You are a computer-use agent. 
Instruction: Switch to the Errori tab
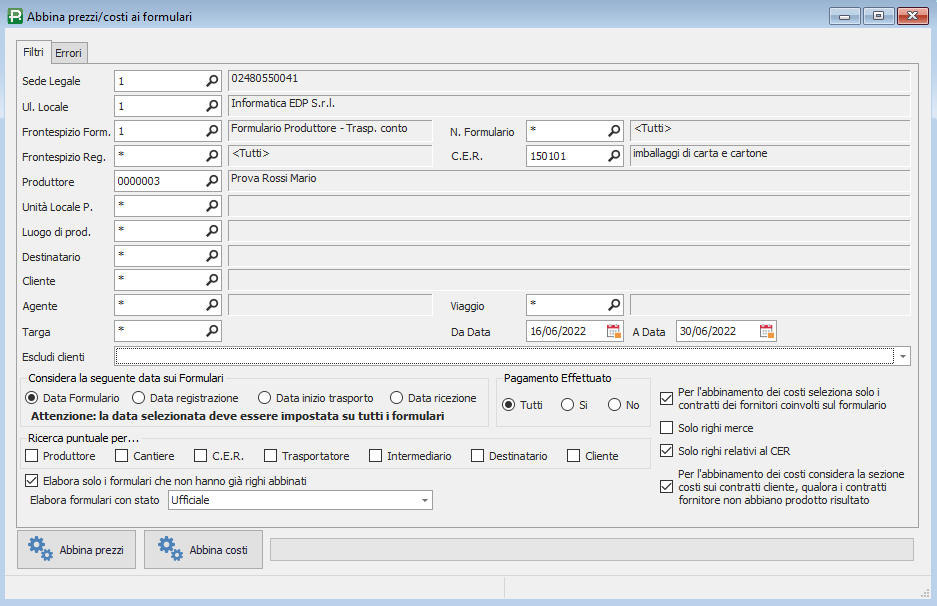click(69, 52)
